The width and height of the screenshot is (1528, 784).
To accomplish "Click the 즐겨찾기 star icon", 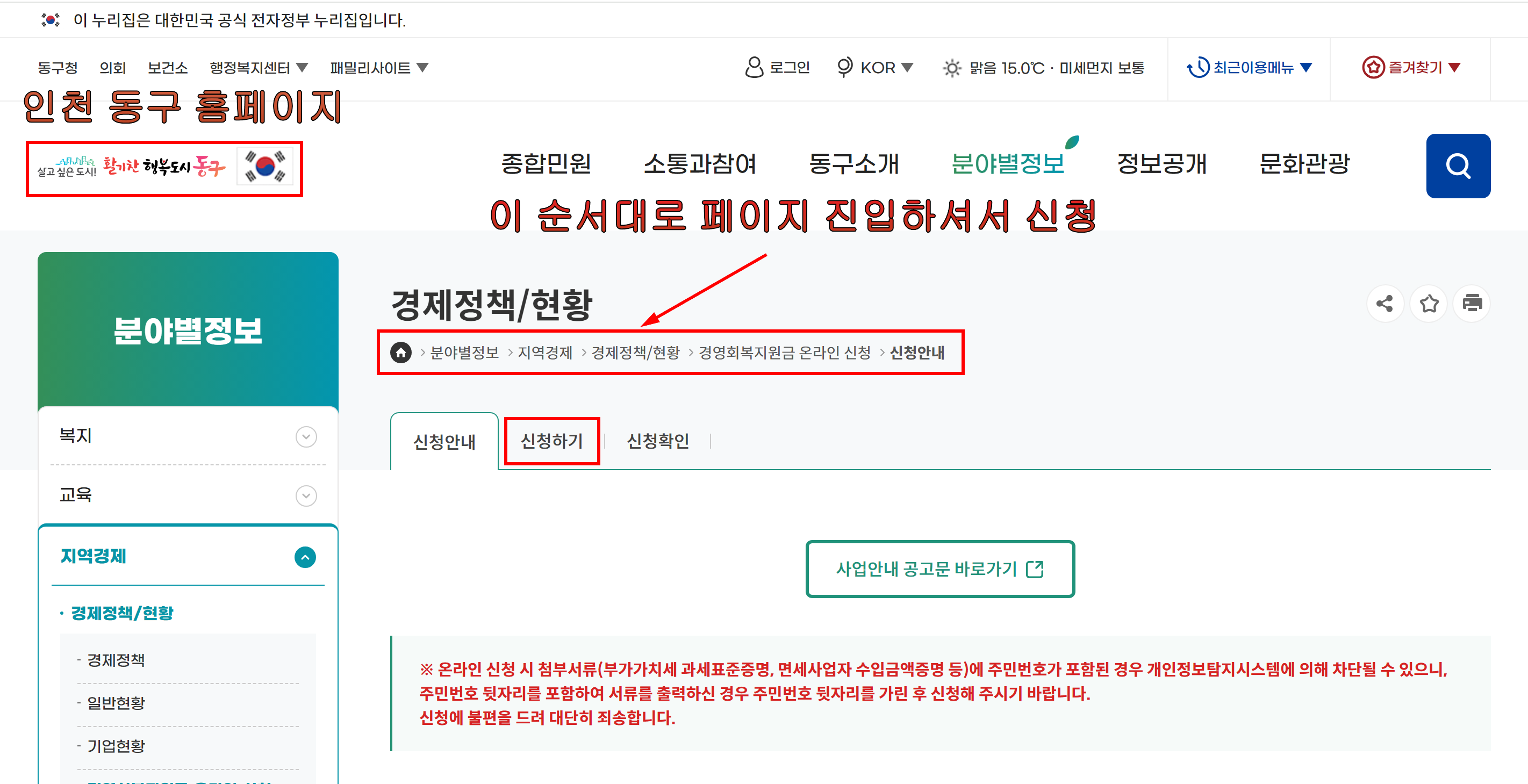I will pyautogui.click(x=1373, y=67).
